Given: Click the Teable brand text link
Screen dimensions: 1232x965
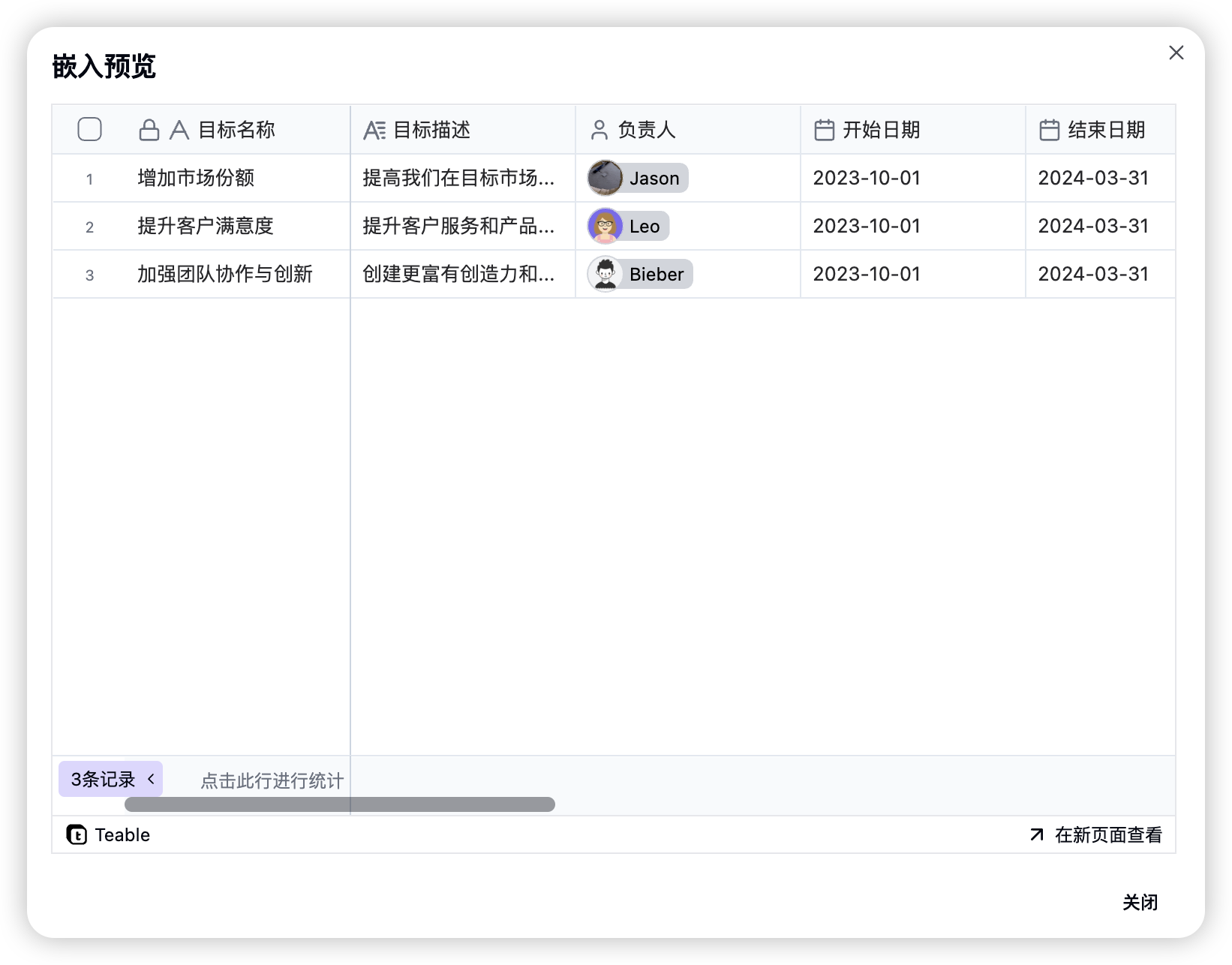Looking at the screenshot, I should coord(122,834).
